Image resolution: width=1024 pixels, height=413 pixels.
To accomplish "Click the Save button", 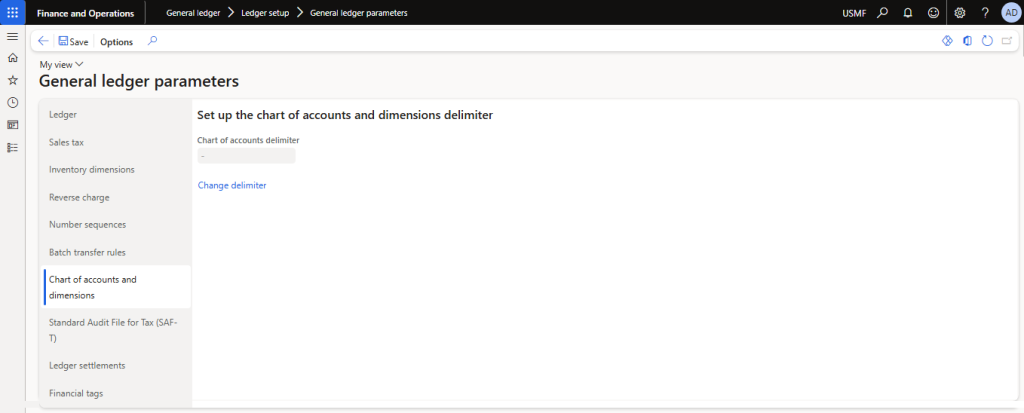I will pyautogui.click(x=73, y=42).
